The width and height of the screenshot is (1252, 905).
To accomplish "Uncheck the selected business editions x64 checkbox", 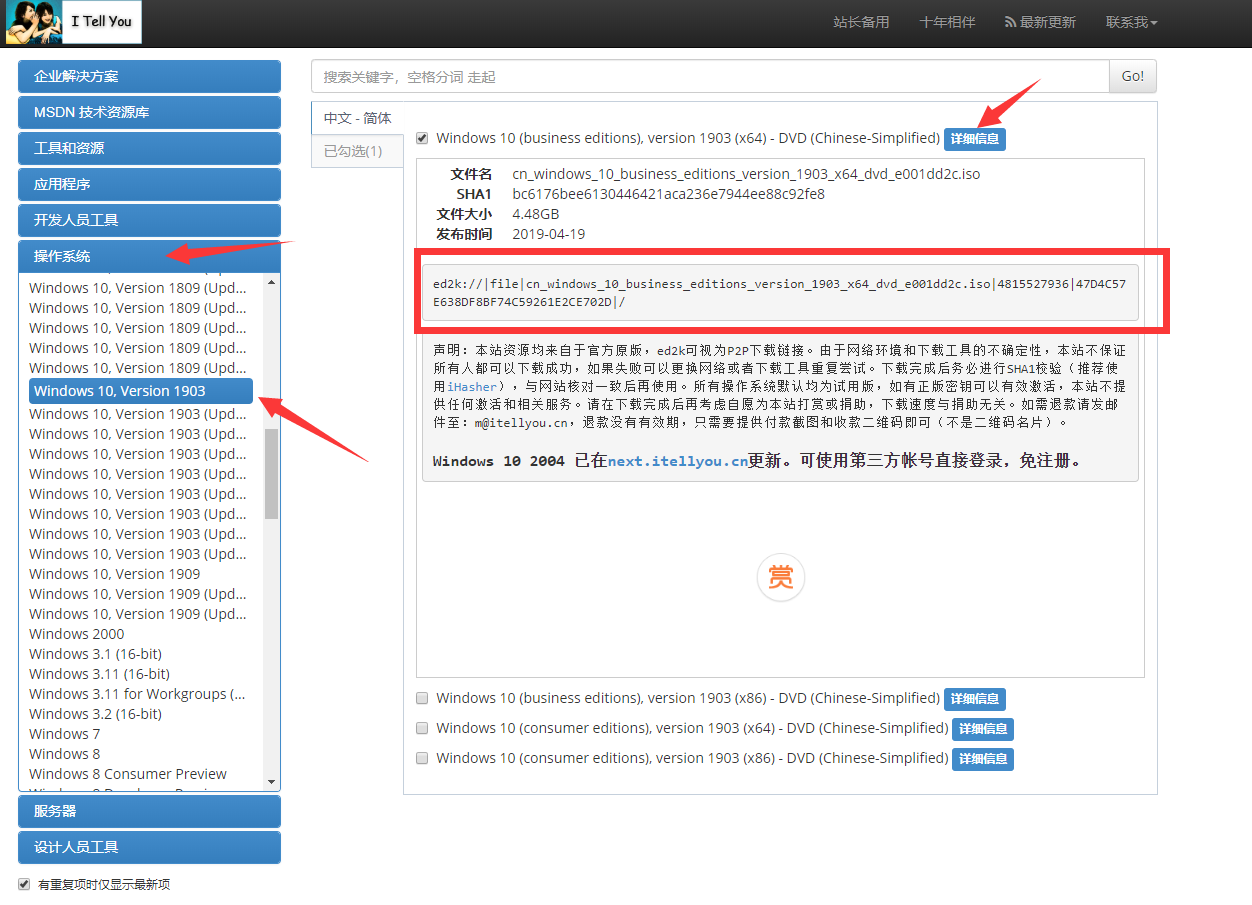I will tap(422, 138).
